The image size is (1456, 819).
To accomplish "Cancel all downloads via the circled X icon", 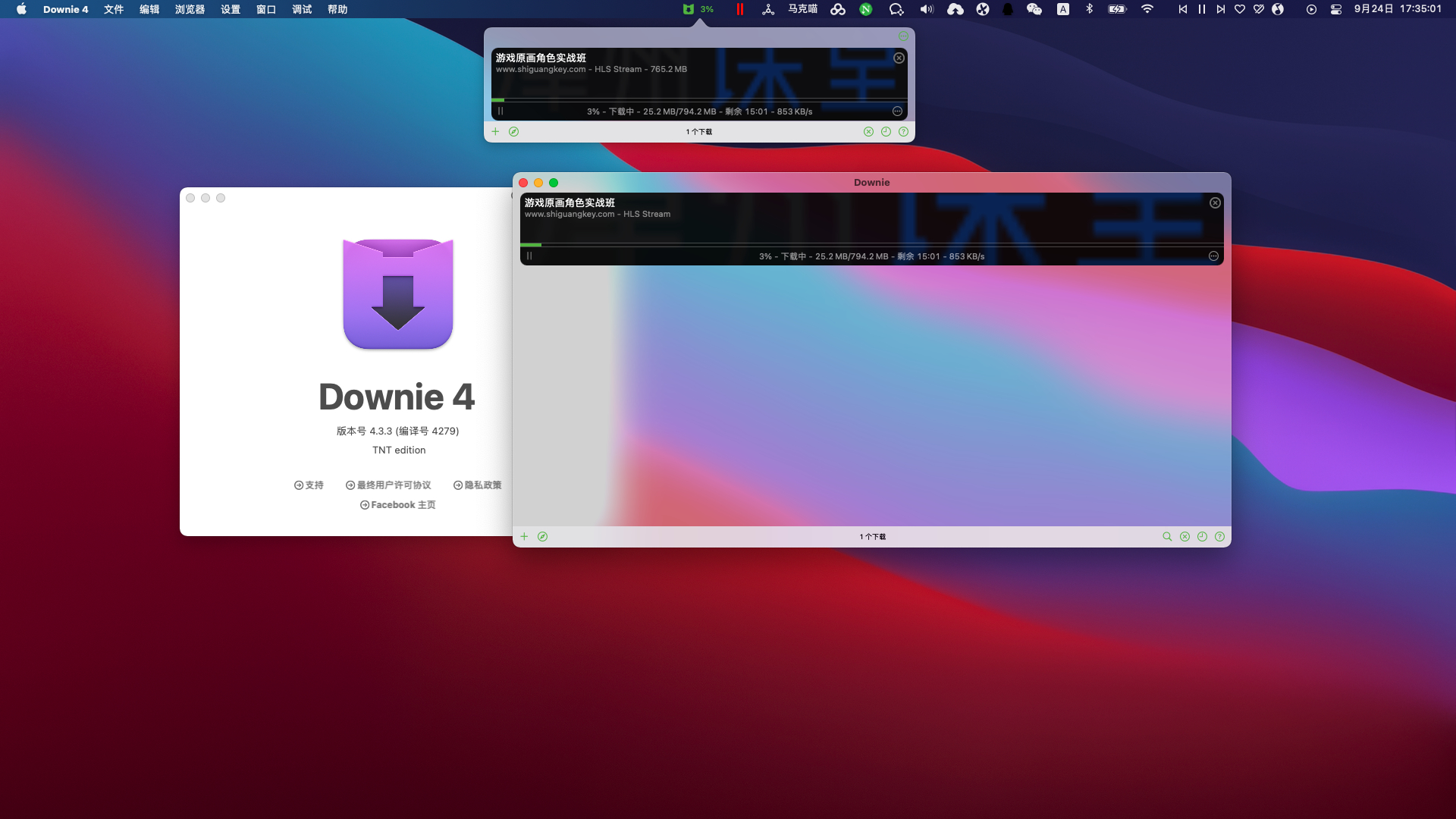I will pyautogui.click(x=1185, y=536).
